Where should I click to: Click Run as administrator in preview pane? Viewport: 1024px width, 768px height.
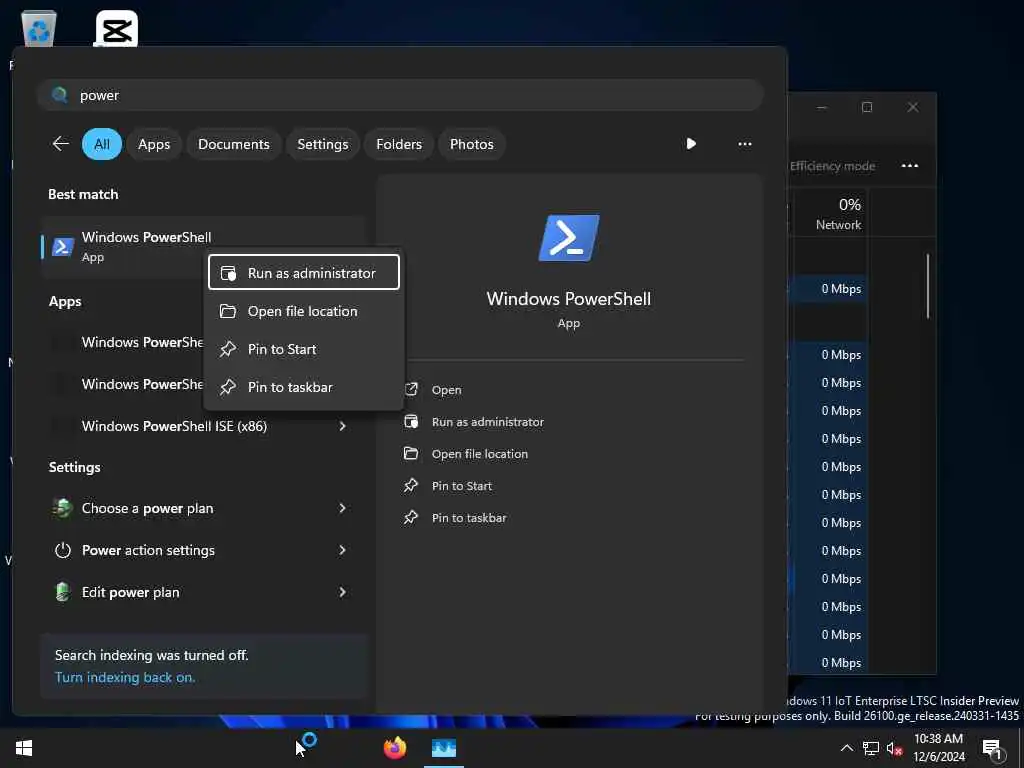(488, 422)
